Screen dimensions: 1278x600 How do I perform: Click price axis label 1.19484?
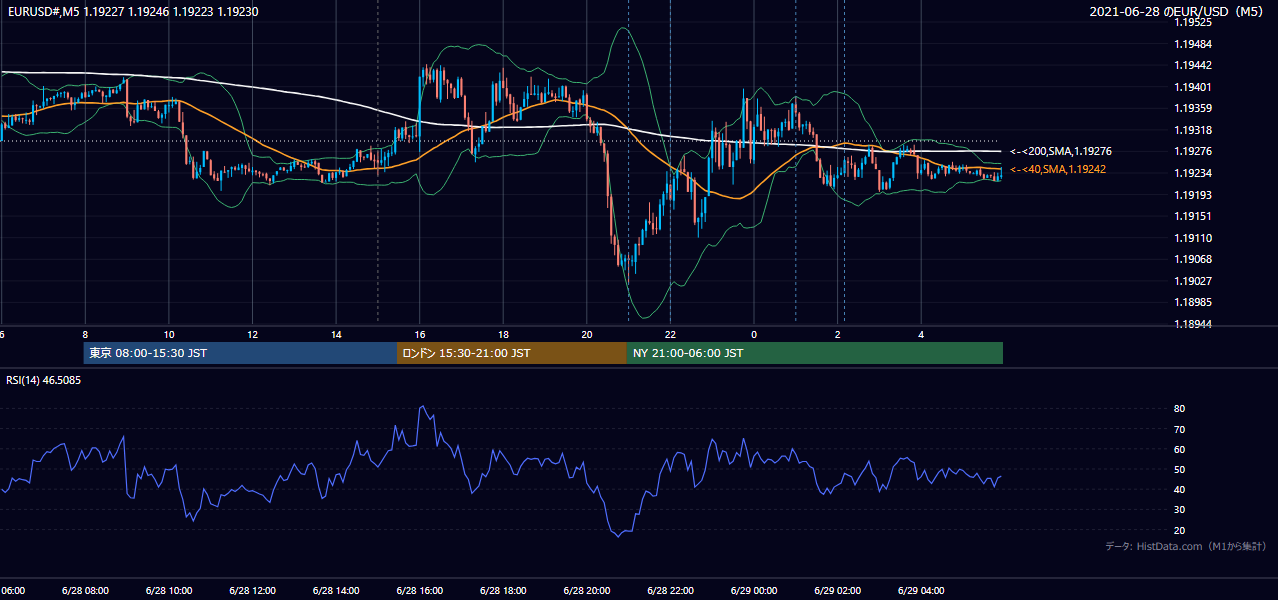tap(1193, 44)
